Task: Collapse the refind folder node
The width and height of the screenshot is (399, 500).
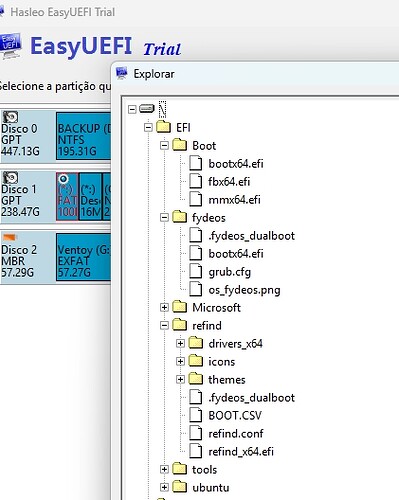Action: [x=164, y=325]
